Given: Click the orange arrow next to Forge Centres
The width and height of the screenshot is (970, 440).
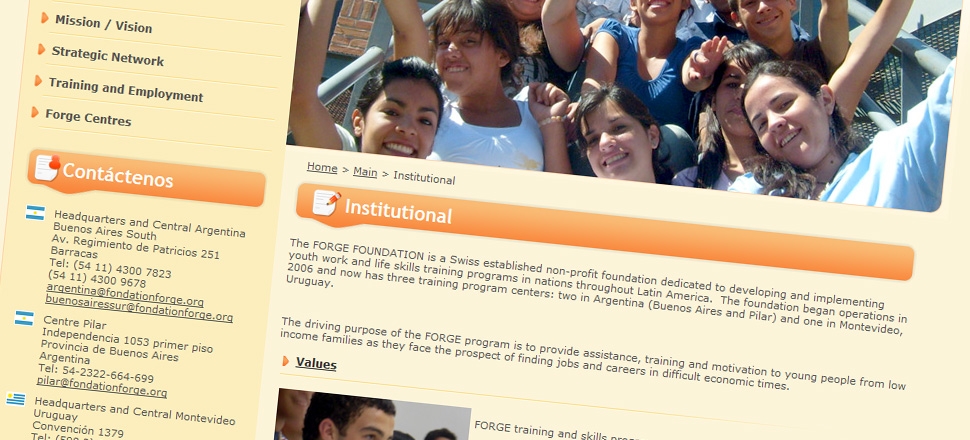Looking at the screenshot, I should (x=35, y=112).
